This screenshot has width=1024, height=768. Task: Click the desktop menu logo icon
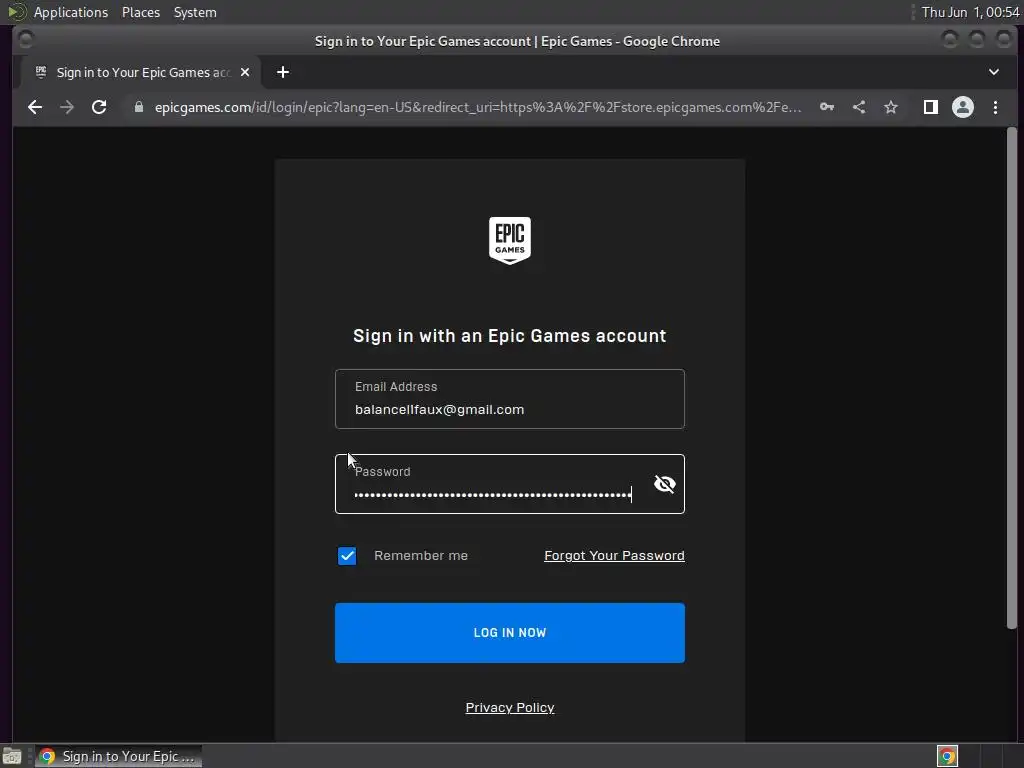click(x=16, y=12)
